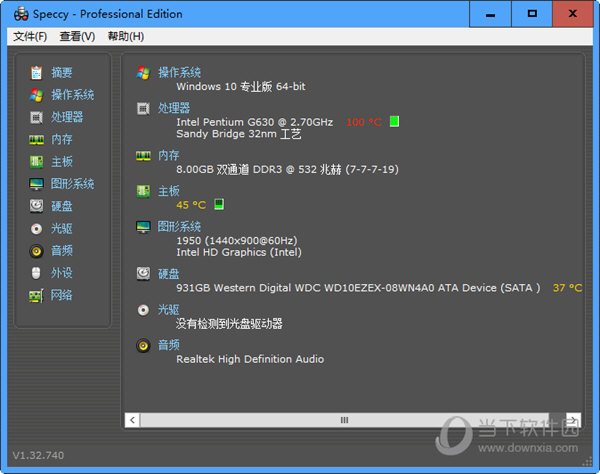Open the 摘要 summary sidebar icon
Screen dimensions: 600x474
[36, 73]
